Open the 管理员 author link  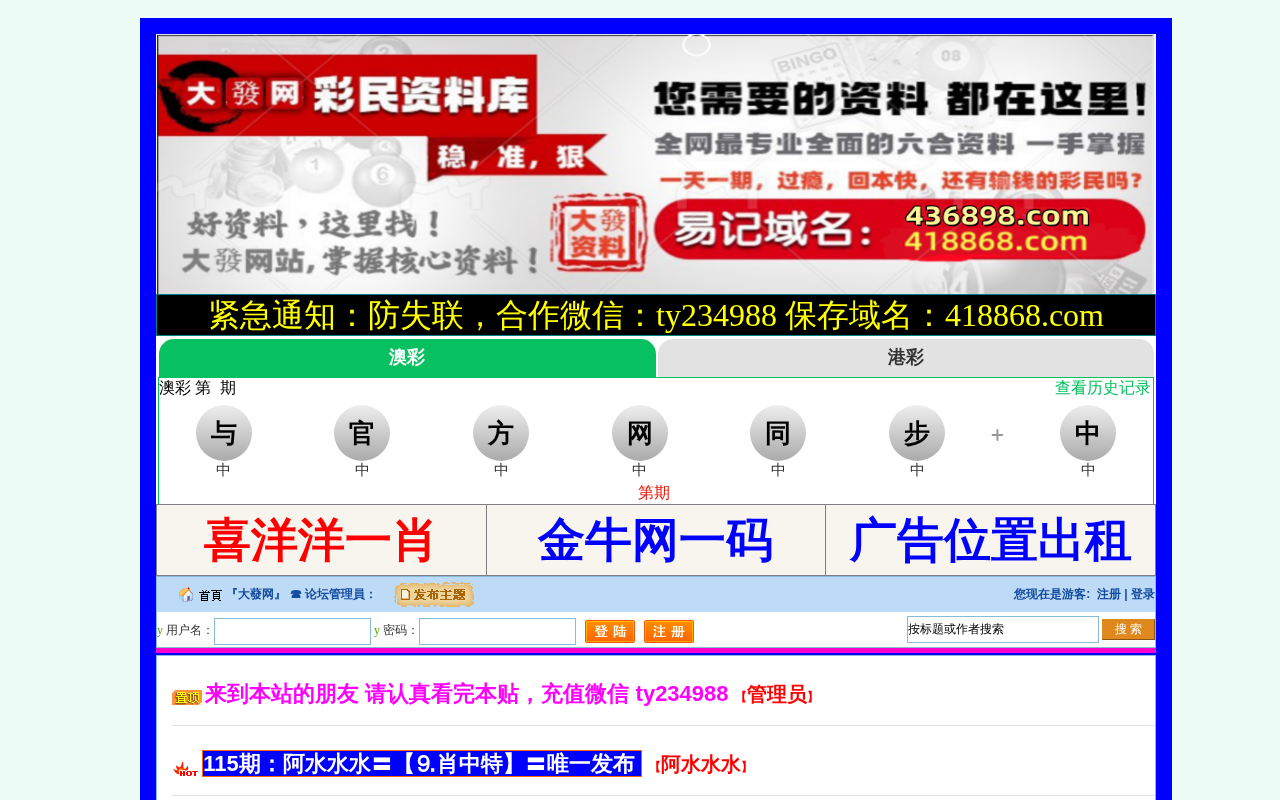point(777,695)
